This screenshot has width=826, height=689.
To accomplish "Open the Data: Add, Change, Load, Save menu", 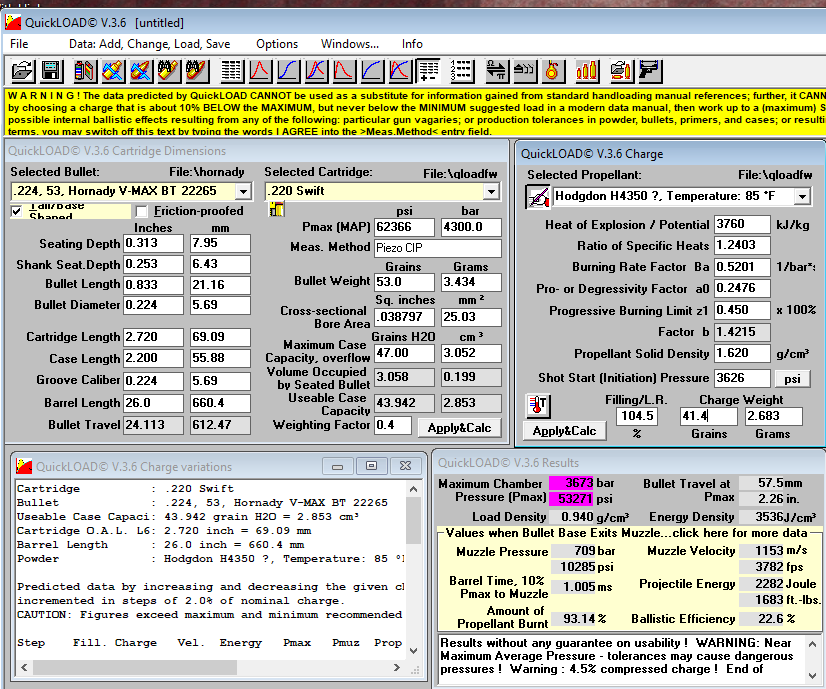I will pos(150,44).
